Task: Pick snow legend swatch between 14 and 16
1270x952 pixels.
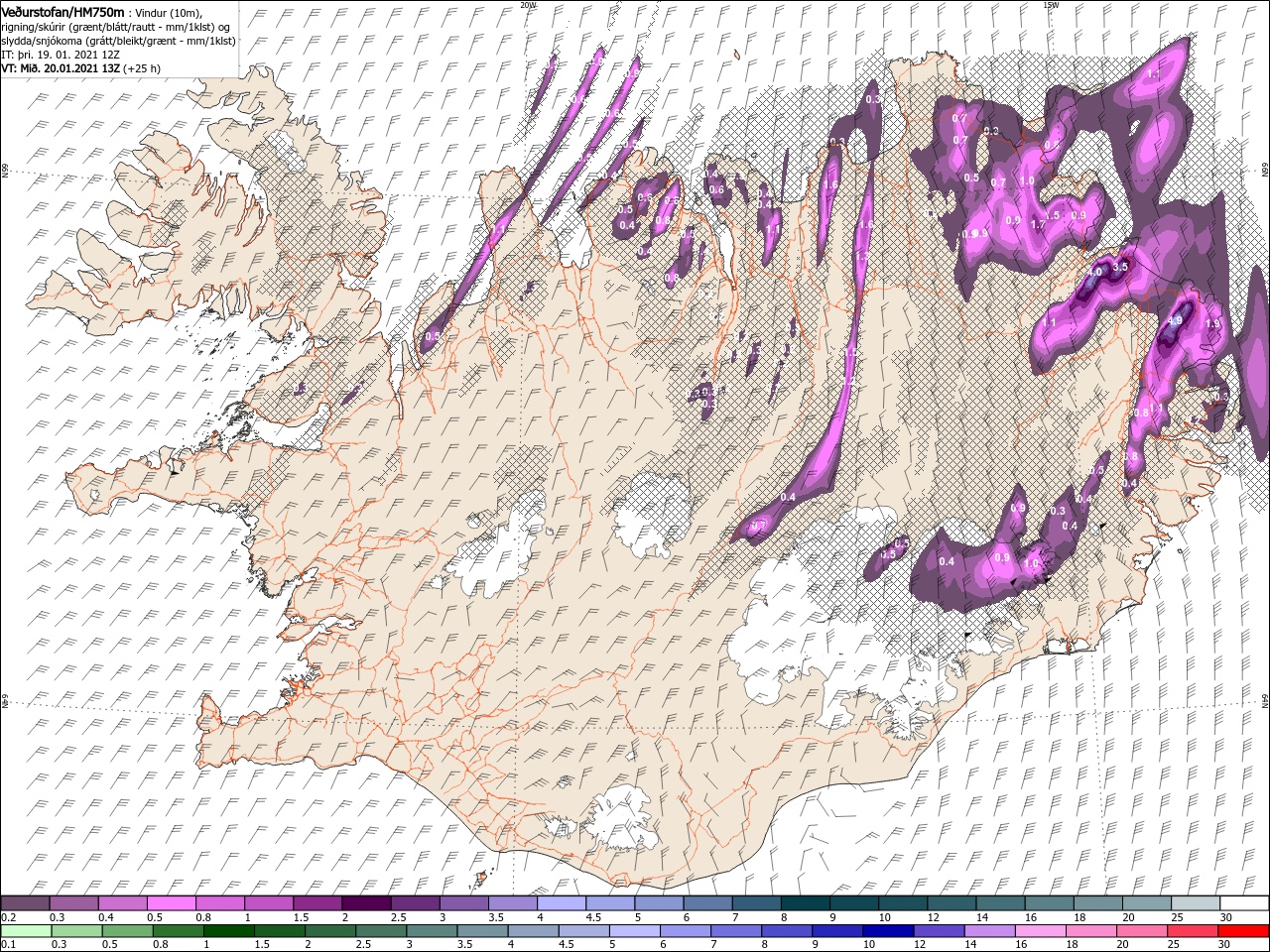Action: 1000,903
